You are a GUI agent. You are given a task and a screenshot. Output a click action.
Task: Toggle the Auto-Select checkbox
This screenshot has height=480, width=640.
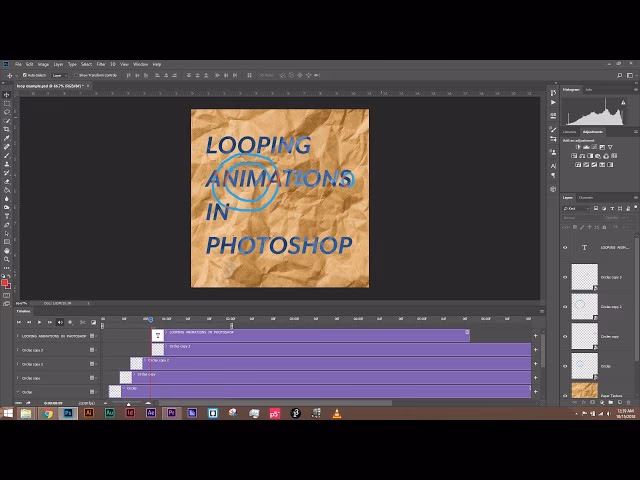[x=24, y=75]
